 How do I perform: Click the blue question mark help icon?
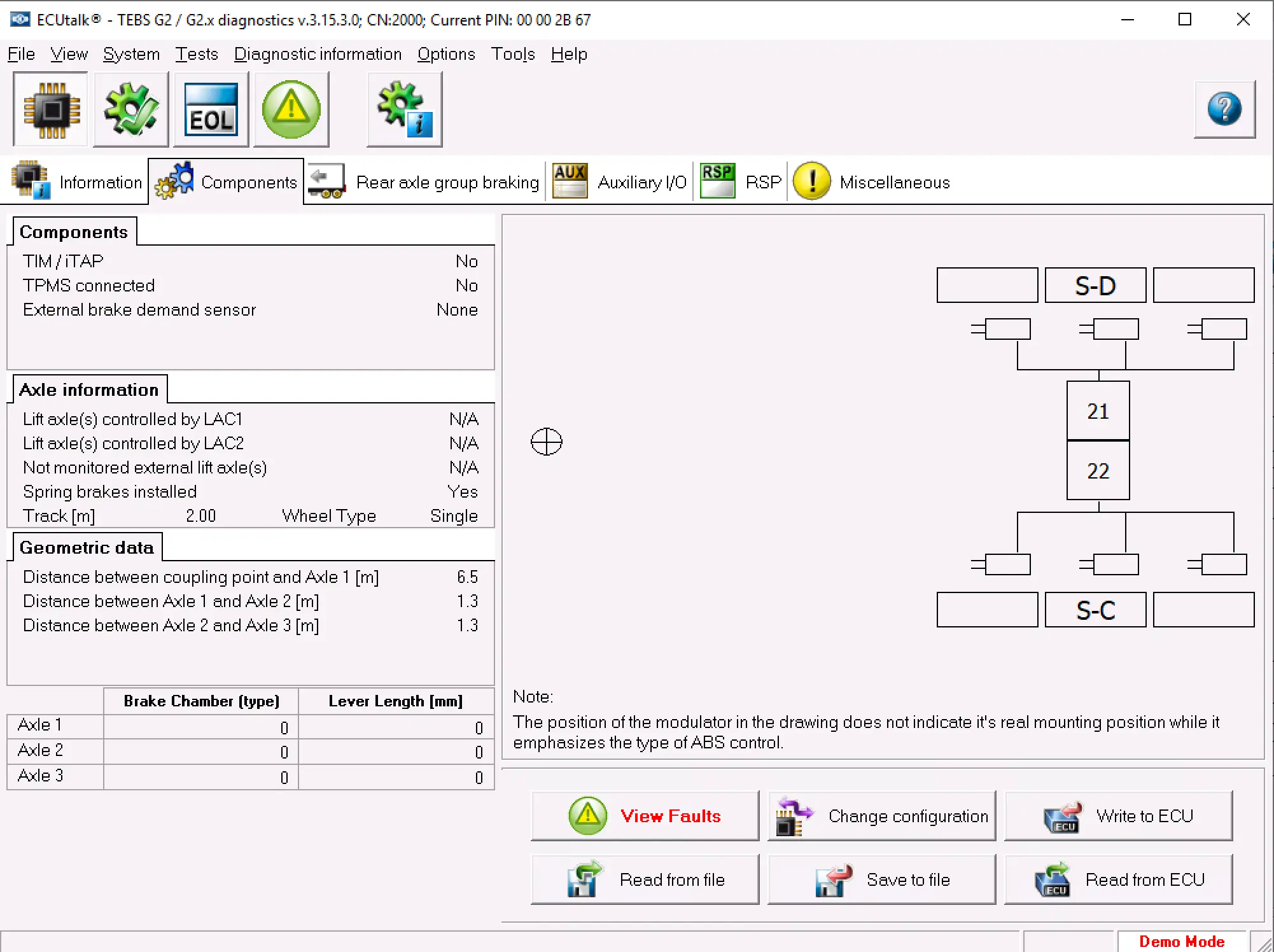point(1224,109)
